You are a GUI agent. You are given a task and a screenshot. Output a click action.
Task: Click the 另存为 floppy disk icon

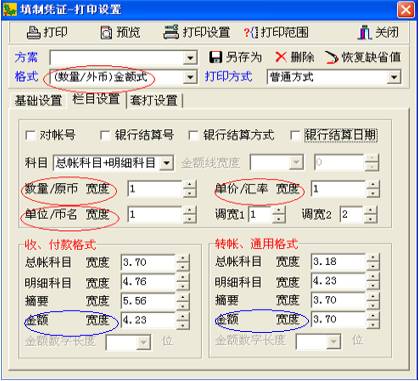216,57
